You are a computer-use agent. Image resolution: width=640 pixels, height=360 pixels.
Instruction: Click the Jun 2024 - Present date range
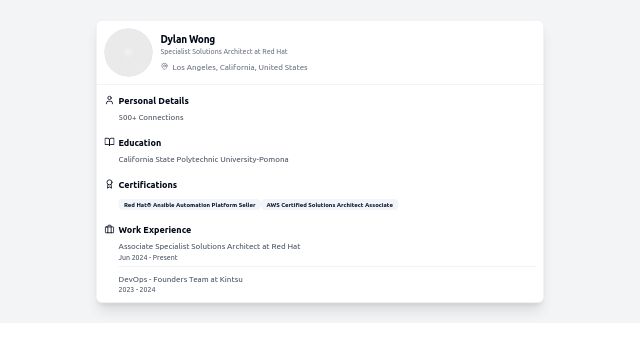(x=148, y=258)
